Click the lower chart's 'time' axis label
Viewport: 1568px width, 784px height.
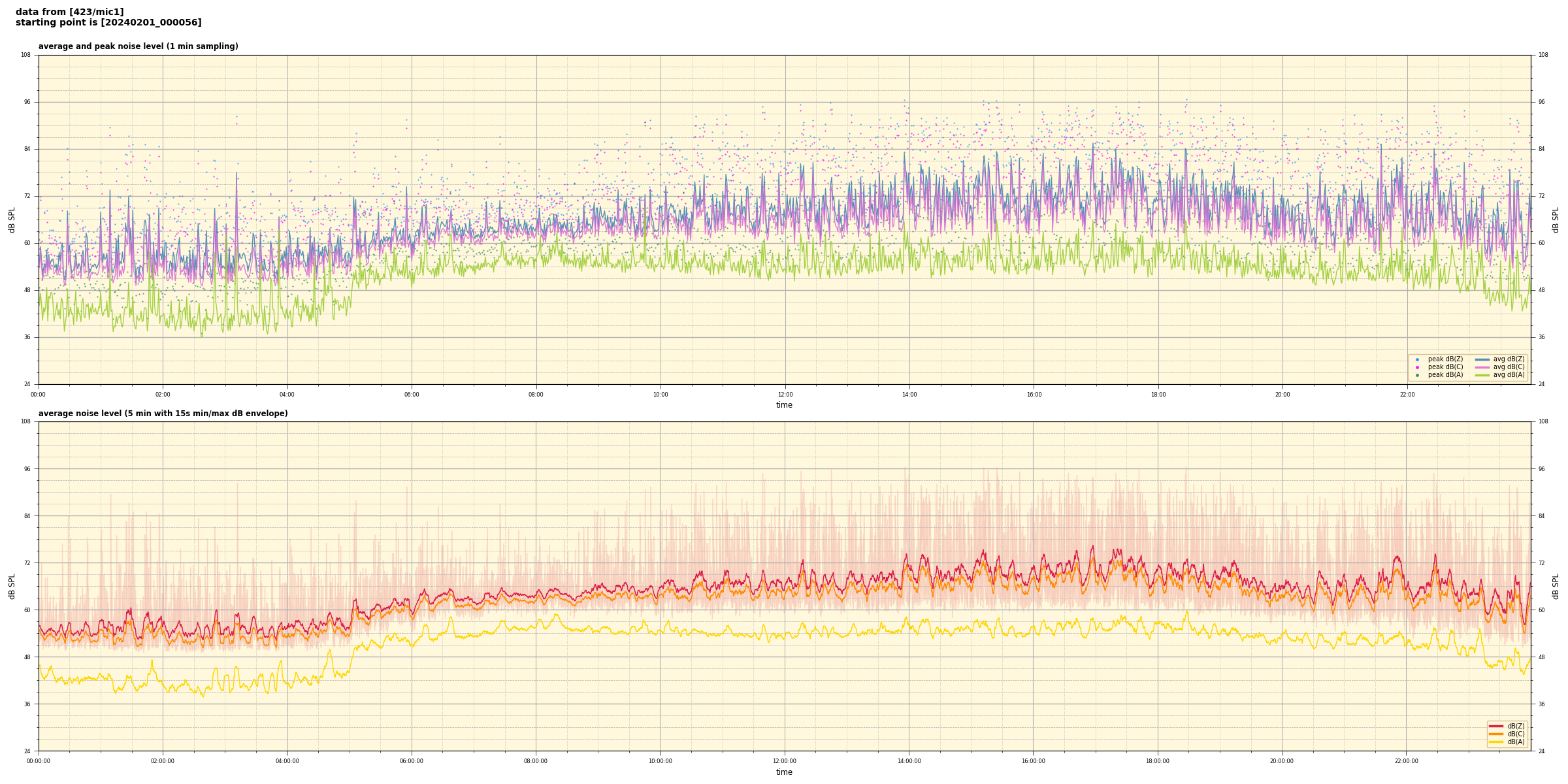pos(784,772)
